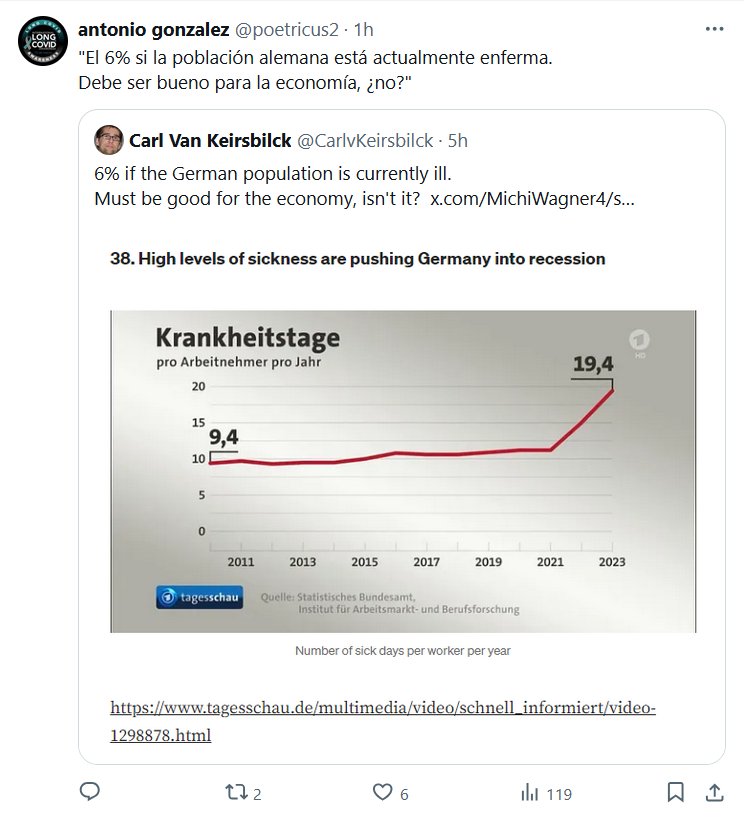Like the post with the heart icon
744x818 pixels.
381,793
